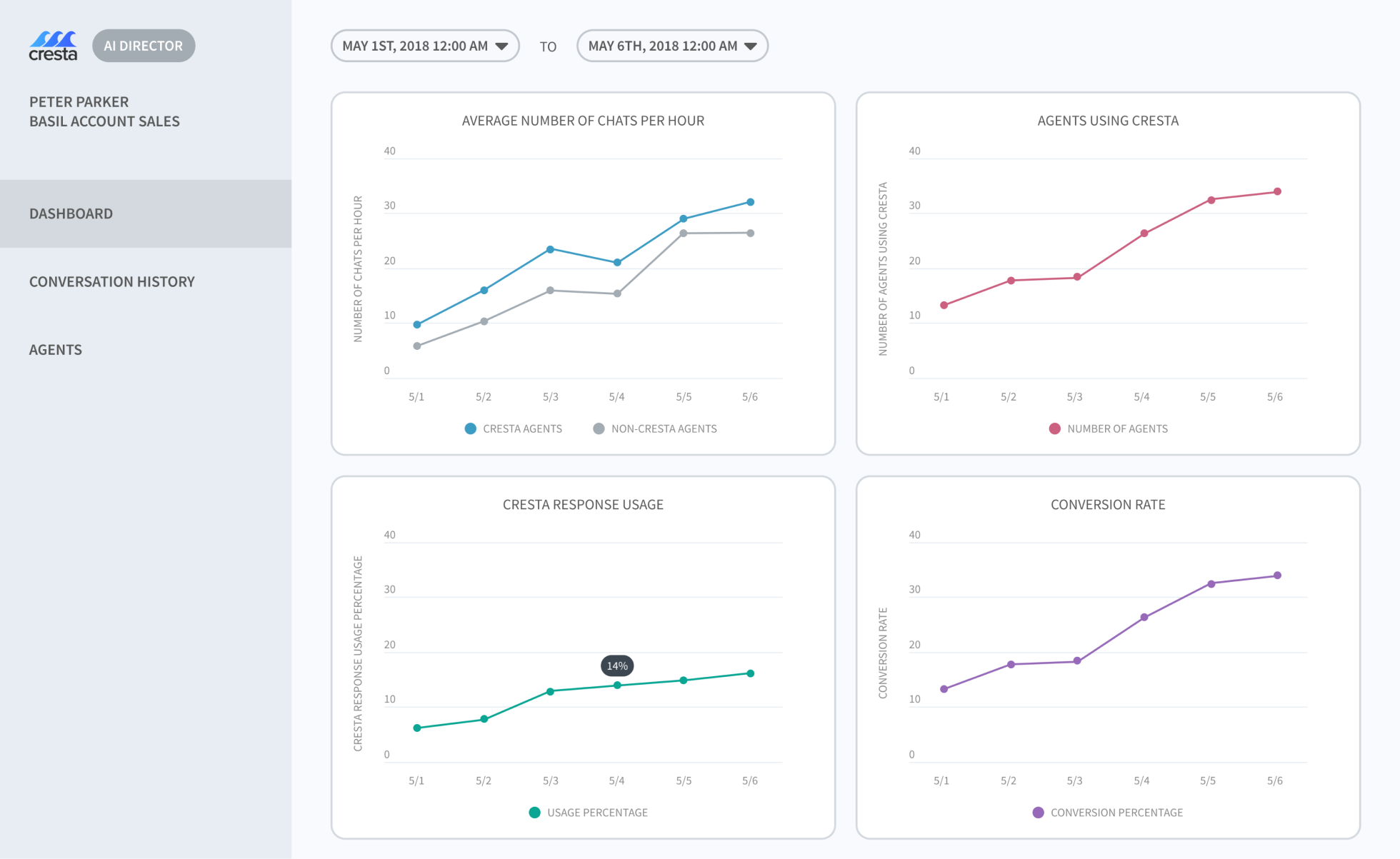
Task: Click the AI Director badge
Action: tap(144, 46)
